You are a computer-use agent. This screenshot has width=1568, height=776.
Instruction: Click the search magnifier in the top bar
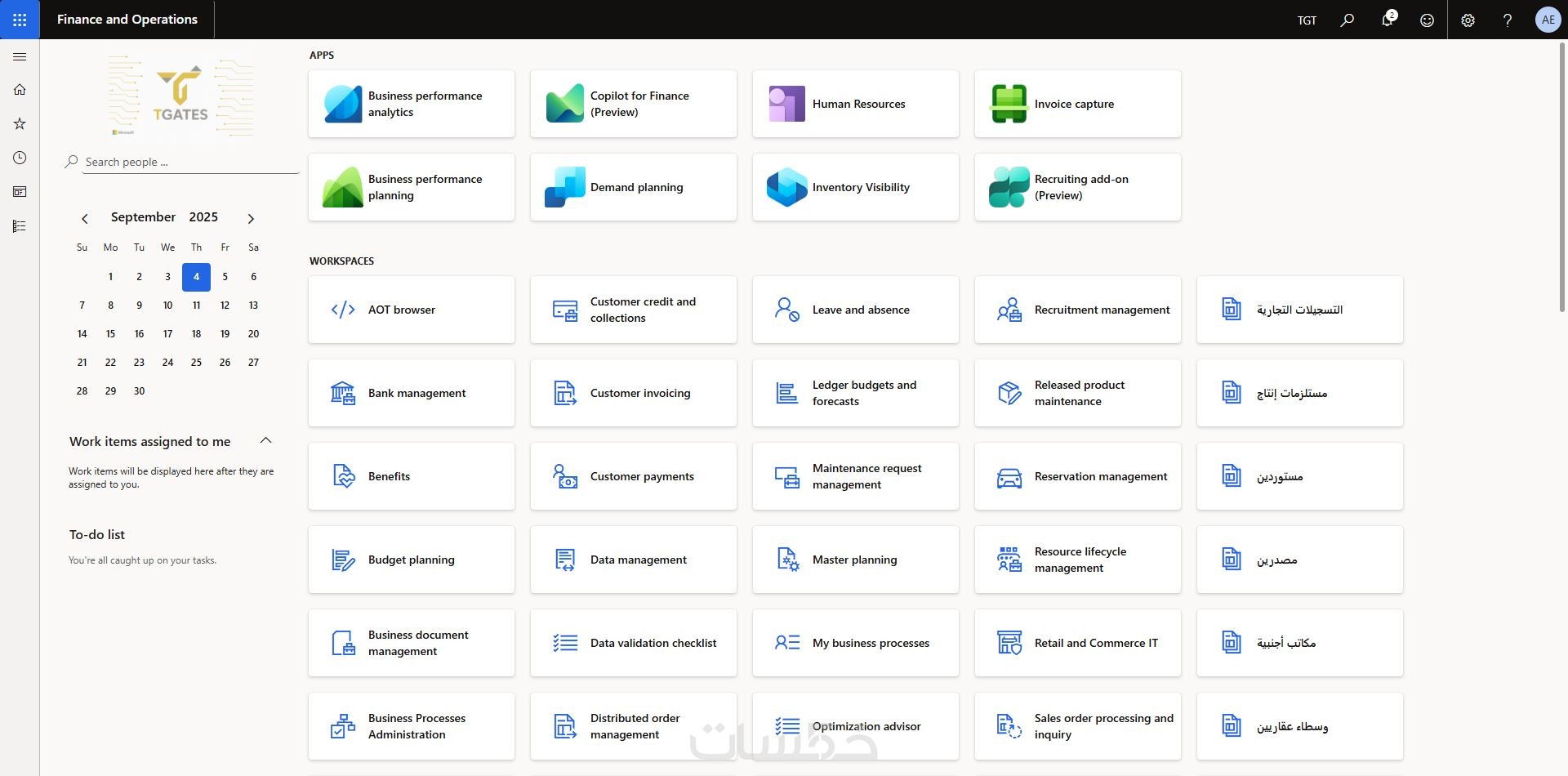tap(1347, 20)
